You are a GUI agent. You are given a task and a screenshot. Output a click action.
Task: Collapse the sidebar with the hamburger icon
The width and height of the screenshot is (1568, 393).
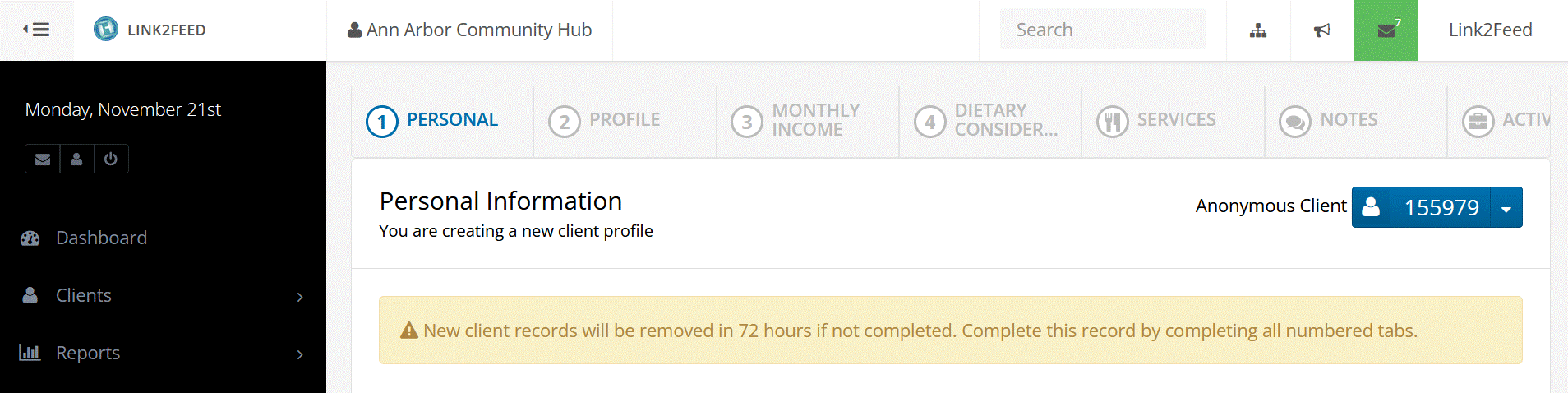[x=36, y=30]
